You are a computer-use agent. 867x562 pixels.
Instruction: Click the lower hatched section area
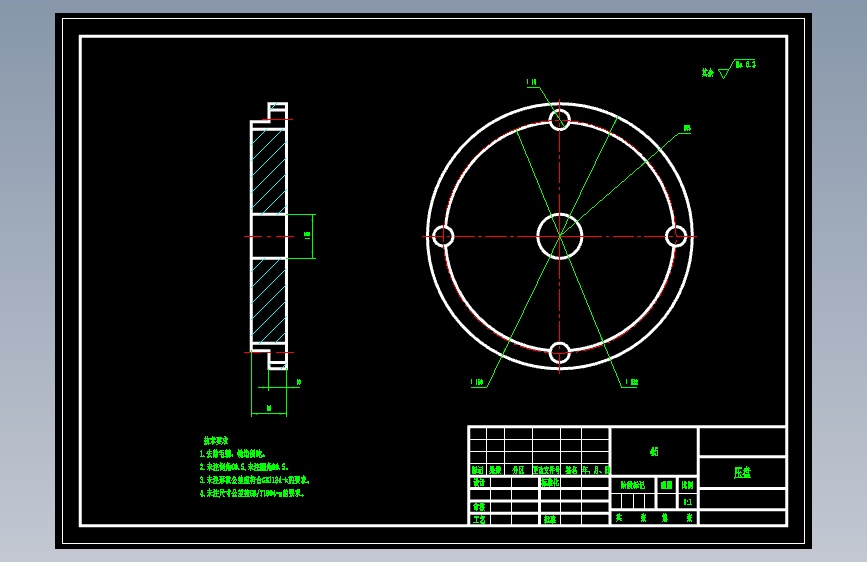(269, 300)
